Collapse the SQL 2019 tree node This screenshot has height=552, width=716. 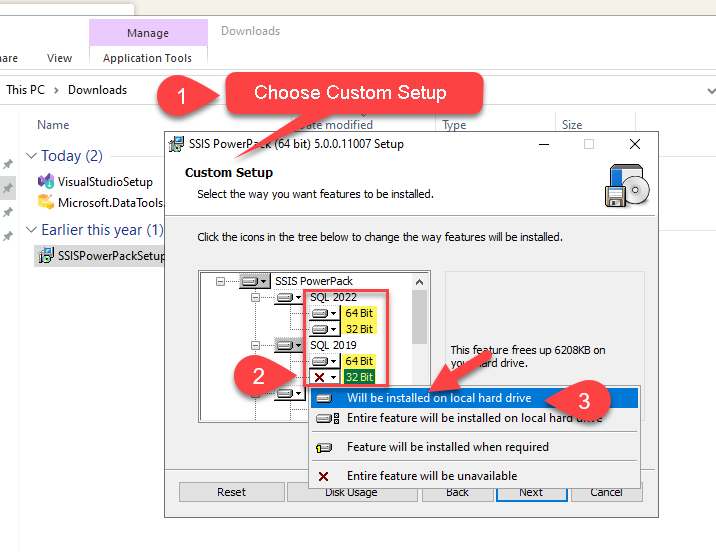point(255,345)
